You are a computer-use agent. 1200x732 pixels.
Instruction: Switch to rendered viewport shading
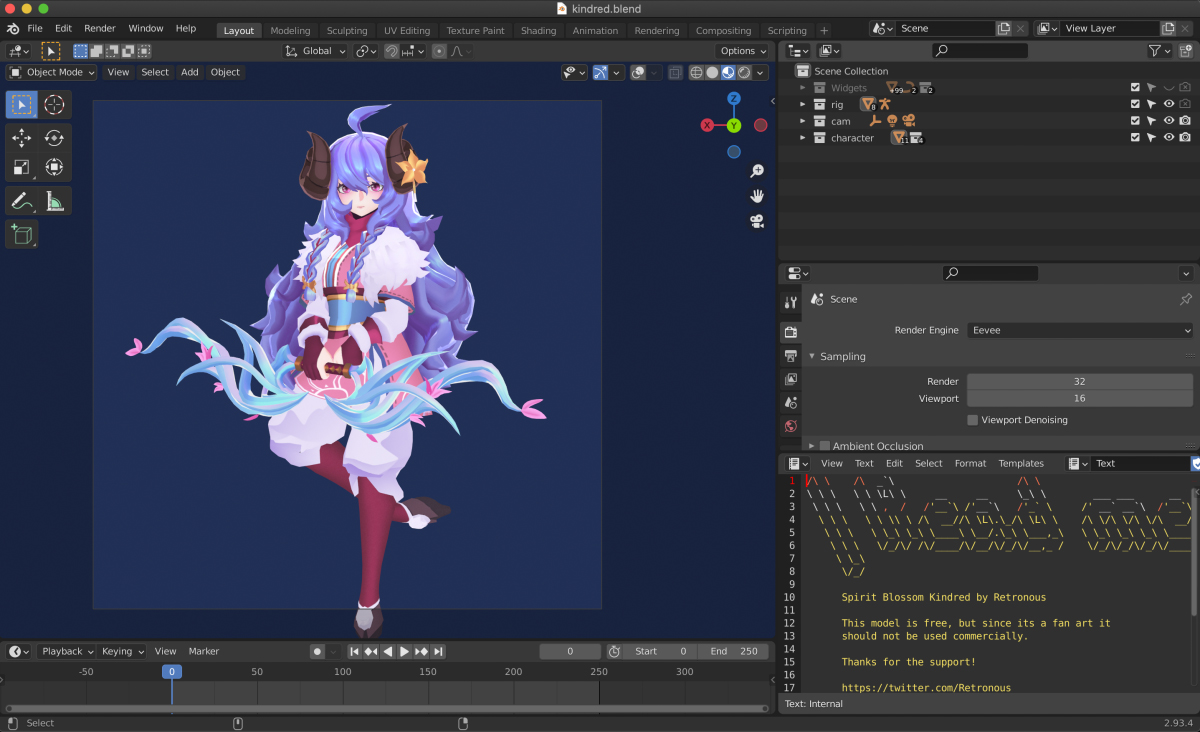point(745,72)
